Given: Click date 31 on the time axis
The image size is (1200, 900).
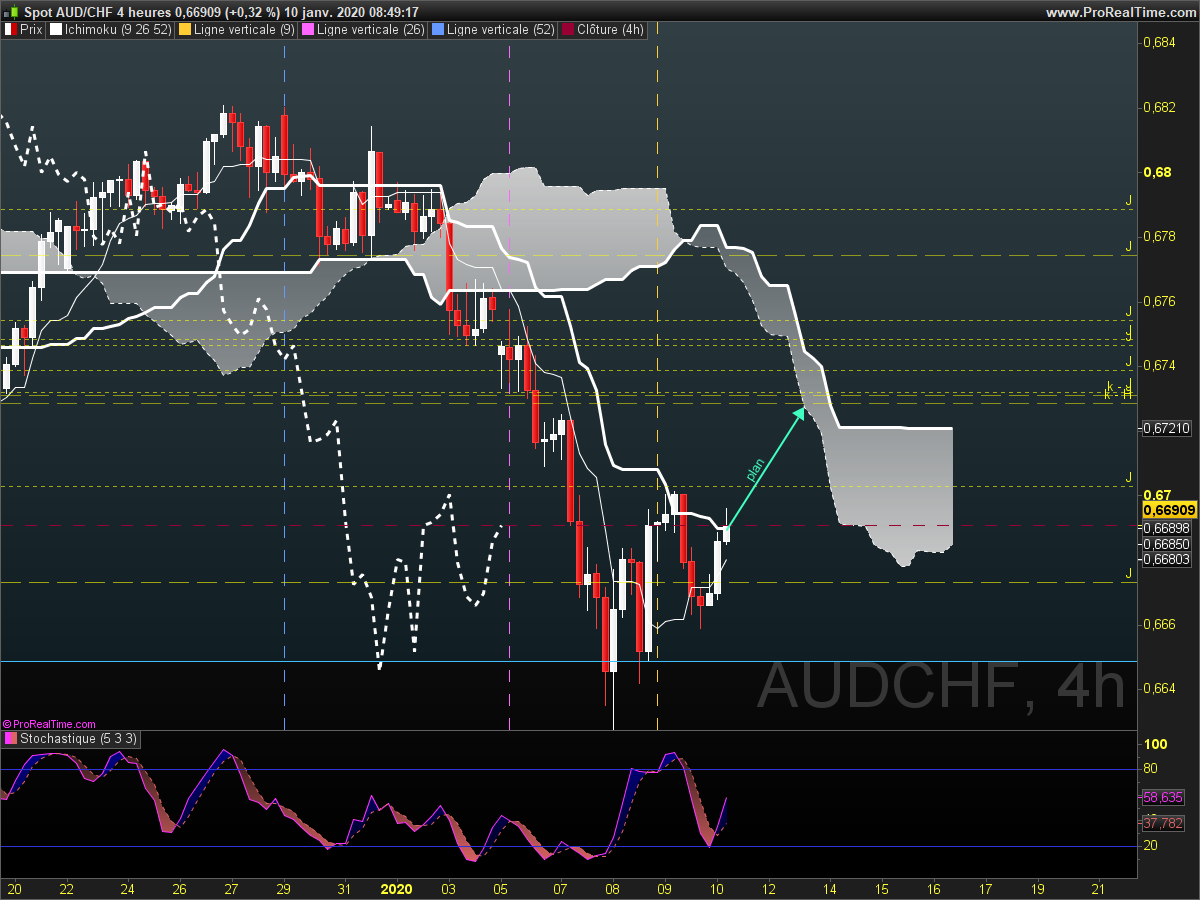Looking at the screenshot, I should tap(345, 889).
